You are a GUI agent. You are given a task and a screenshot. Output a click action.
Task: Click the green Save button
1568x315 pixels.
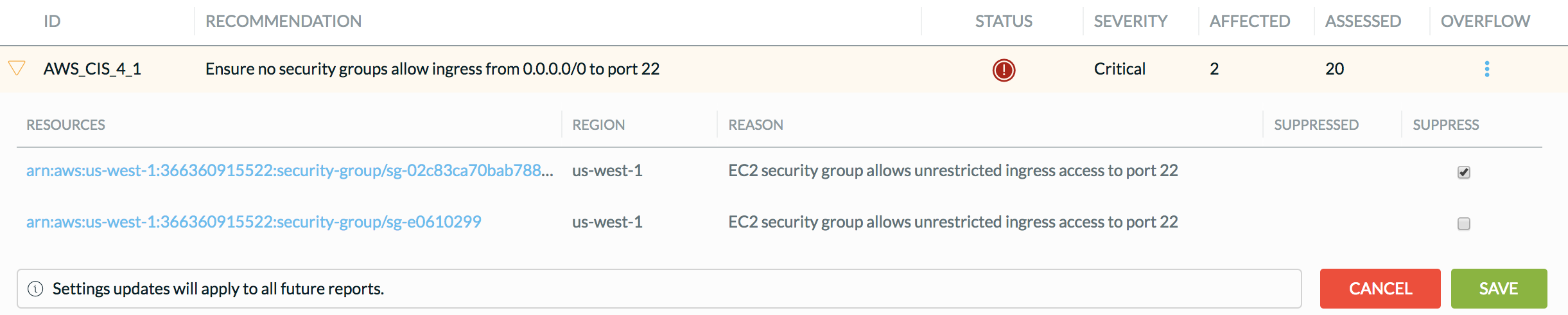(1498, 289)
